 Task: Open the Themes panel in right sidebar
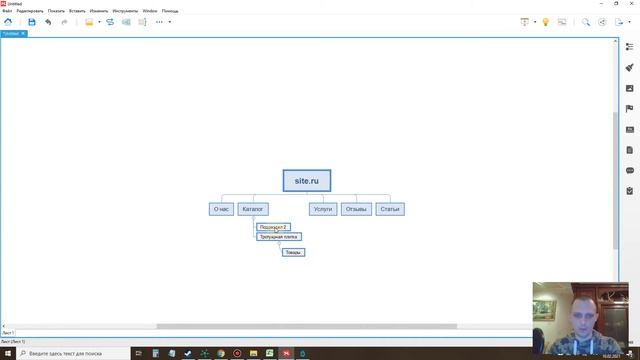point(630,129)
